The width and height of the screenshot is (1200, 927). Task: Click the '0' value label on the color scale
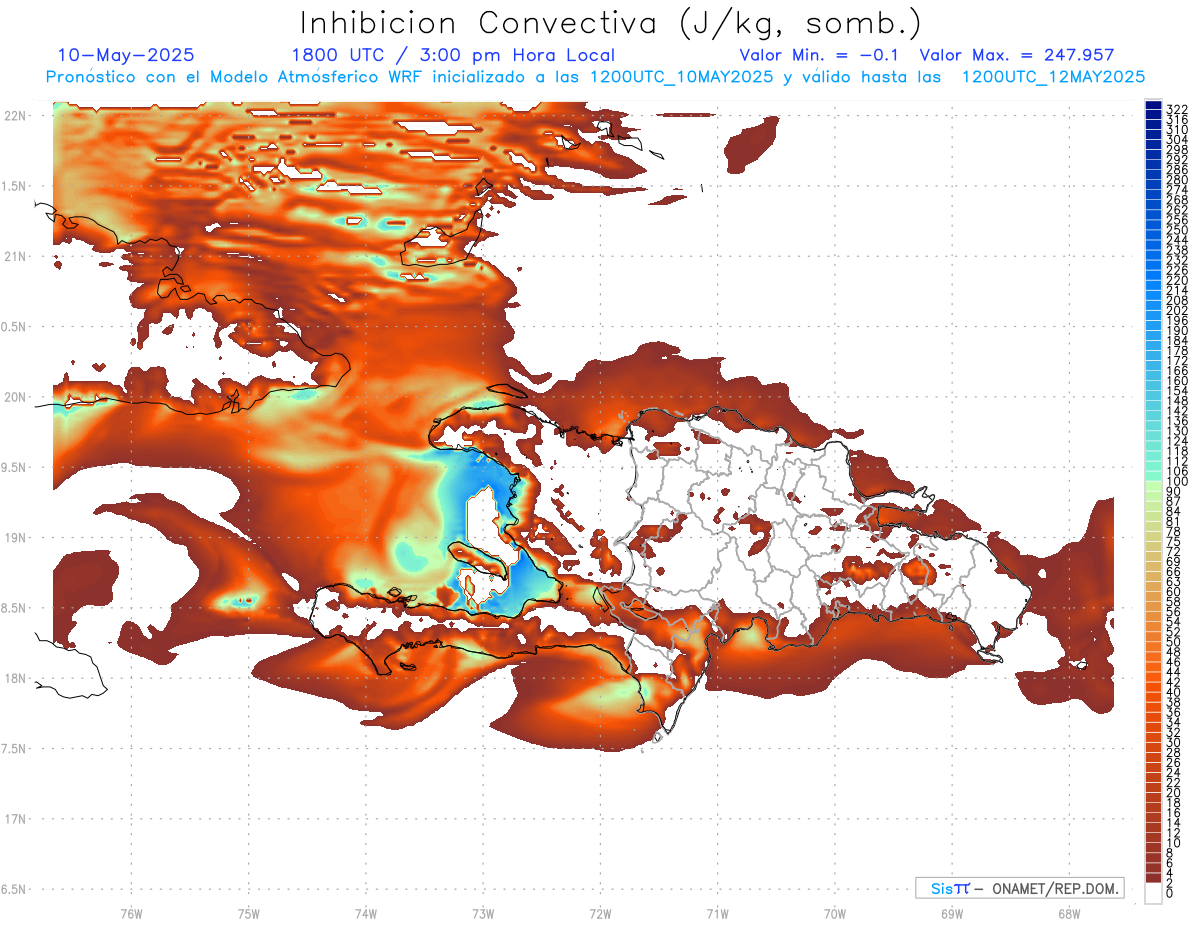click(x=1170, y=893)
